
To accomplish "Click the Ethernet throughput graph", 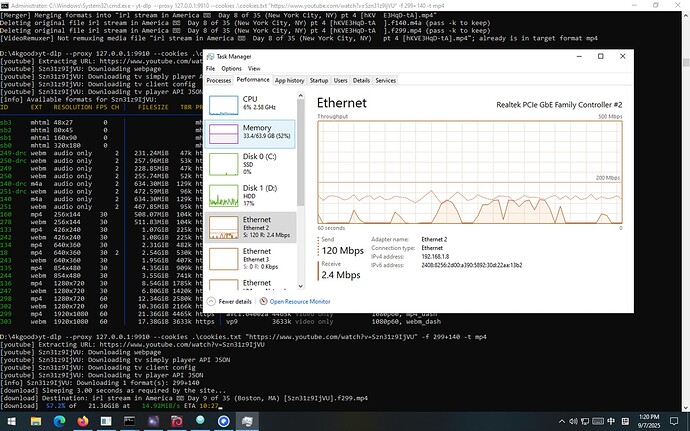I will (x=470, y=172).
